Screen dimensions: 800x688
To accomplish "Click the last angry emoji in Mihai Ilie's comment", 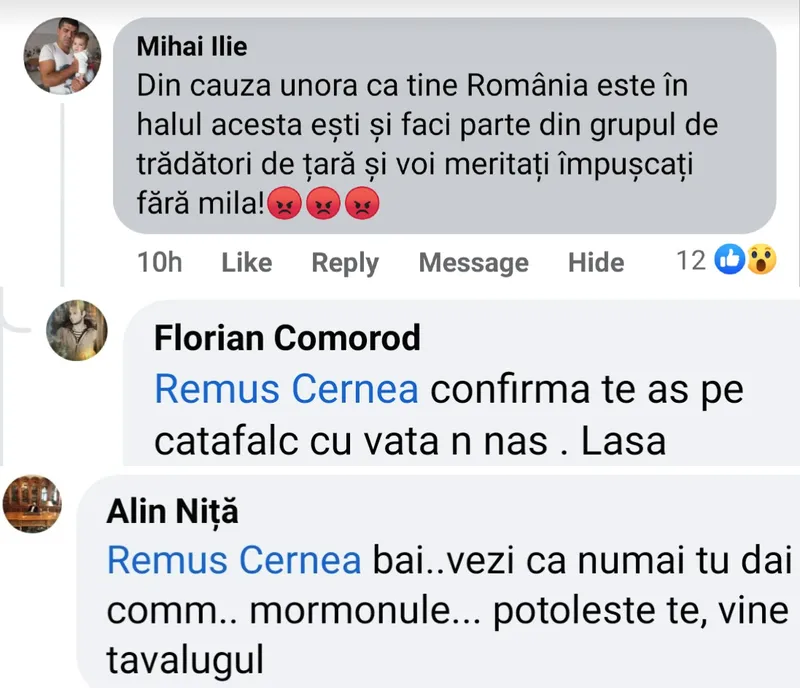I will tap(361, 204).
